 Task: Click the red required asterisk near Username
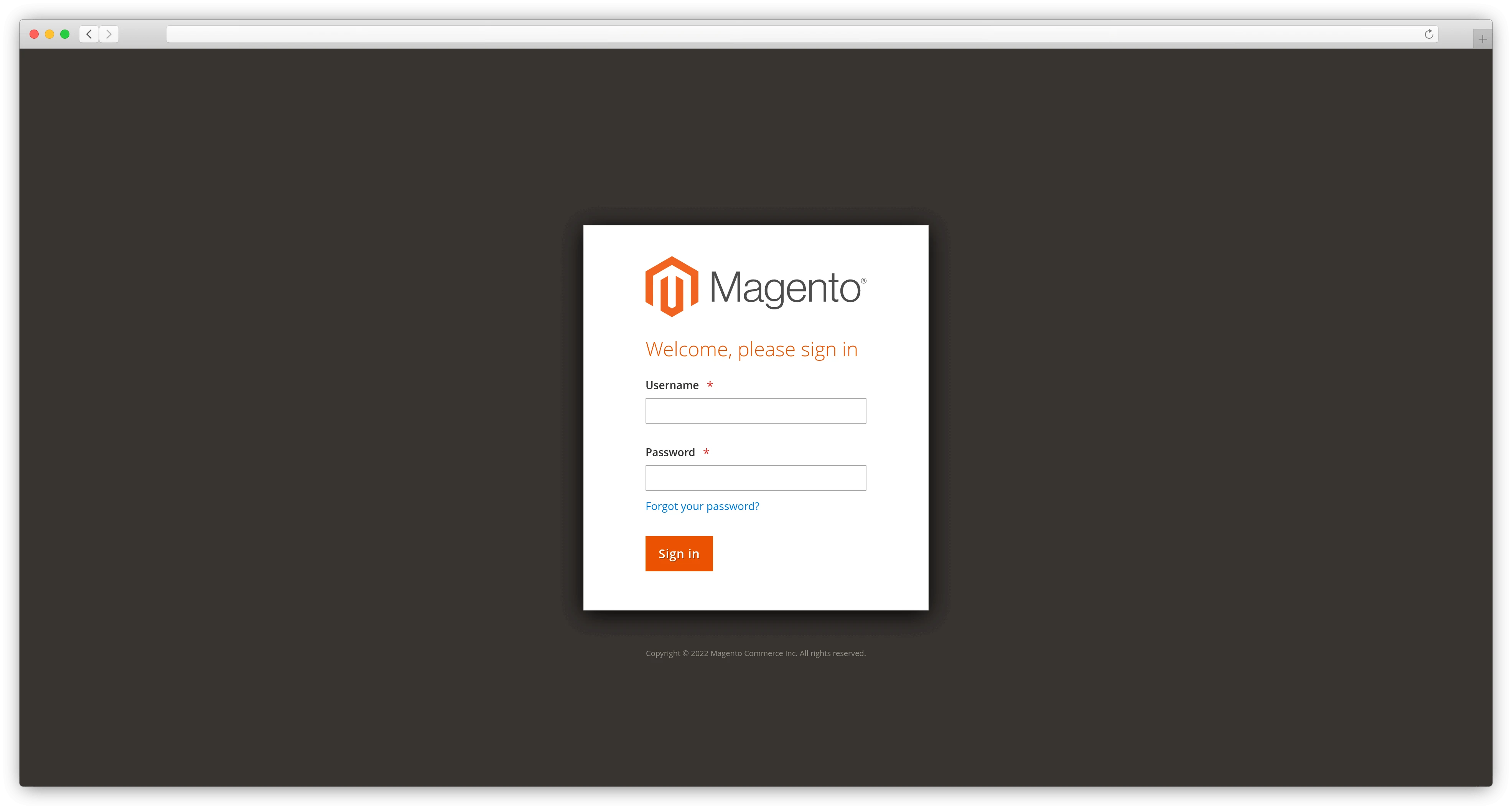(710, 385)
